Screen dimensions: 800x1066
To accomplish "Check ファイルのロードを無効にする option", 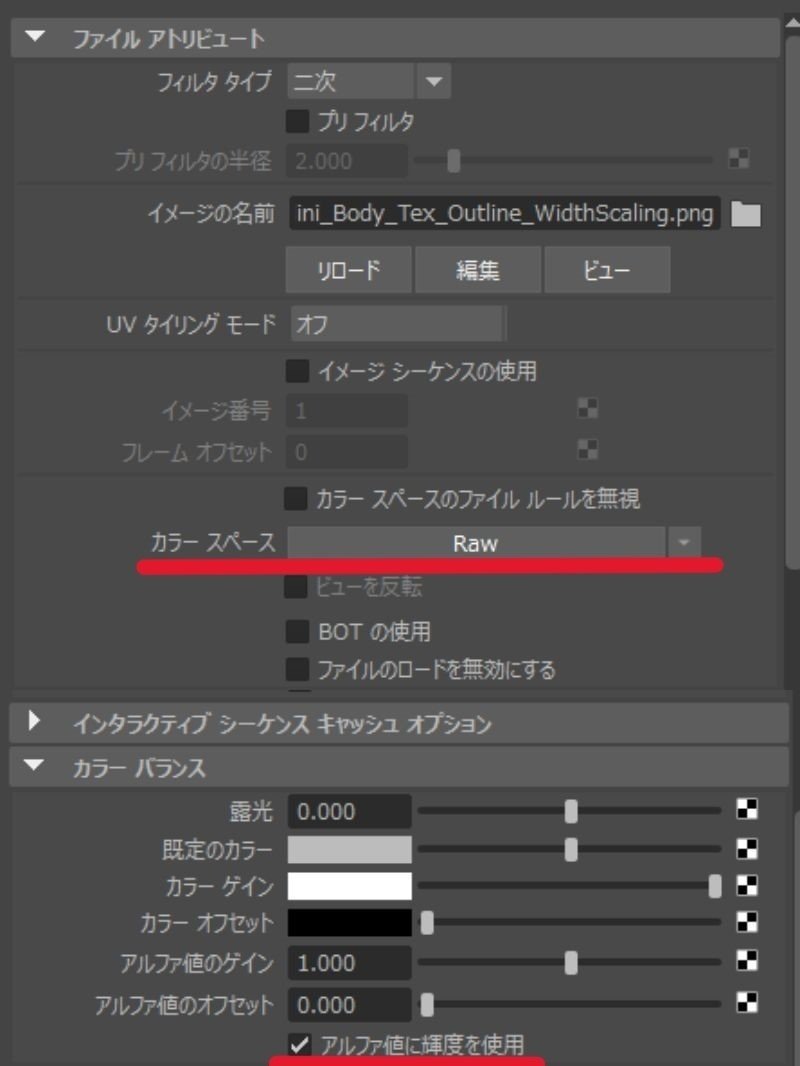I will click(x=297, y=669).
